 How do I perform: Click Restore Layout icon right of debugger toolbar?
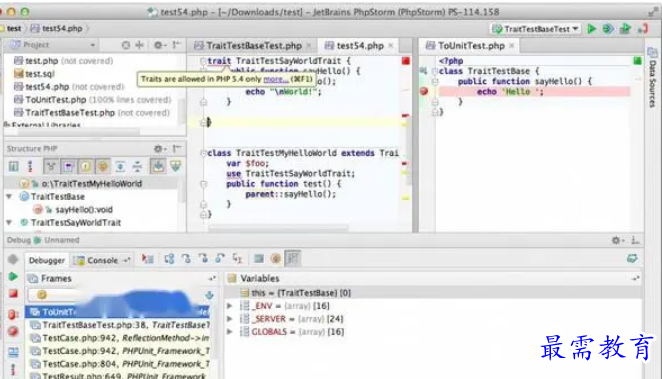point(632,258)
